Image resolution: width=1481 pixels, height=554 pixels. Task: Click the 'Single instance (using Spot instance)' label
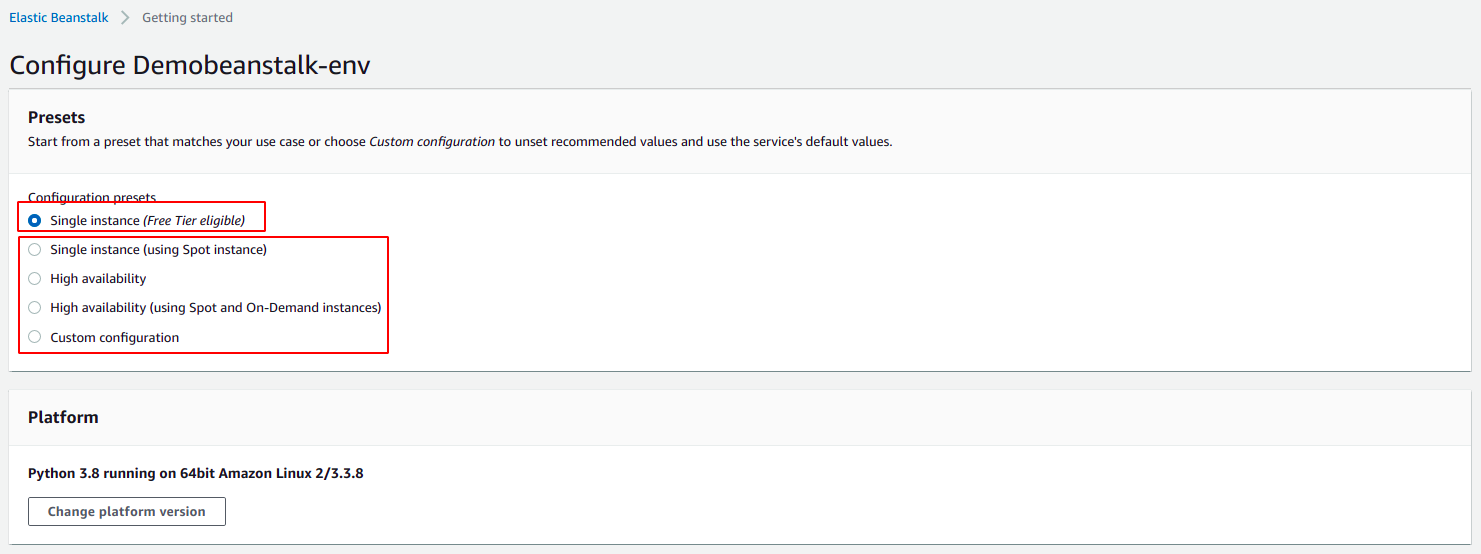coord(158,250)
